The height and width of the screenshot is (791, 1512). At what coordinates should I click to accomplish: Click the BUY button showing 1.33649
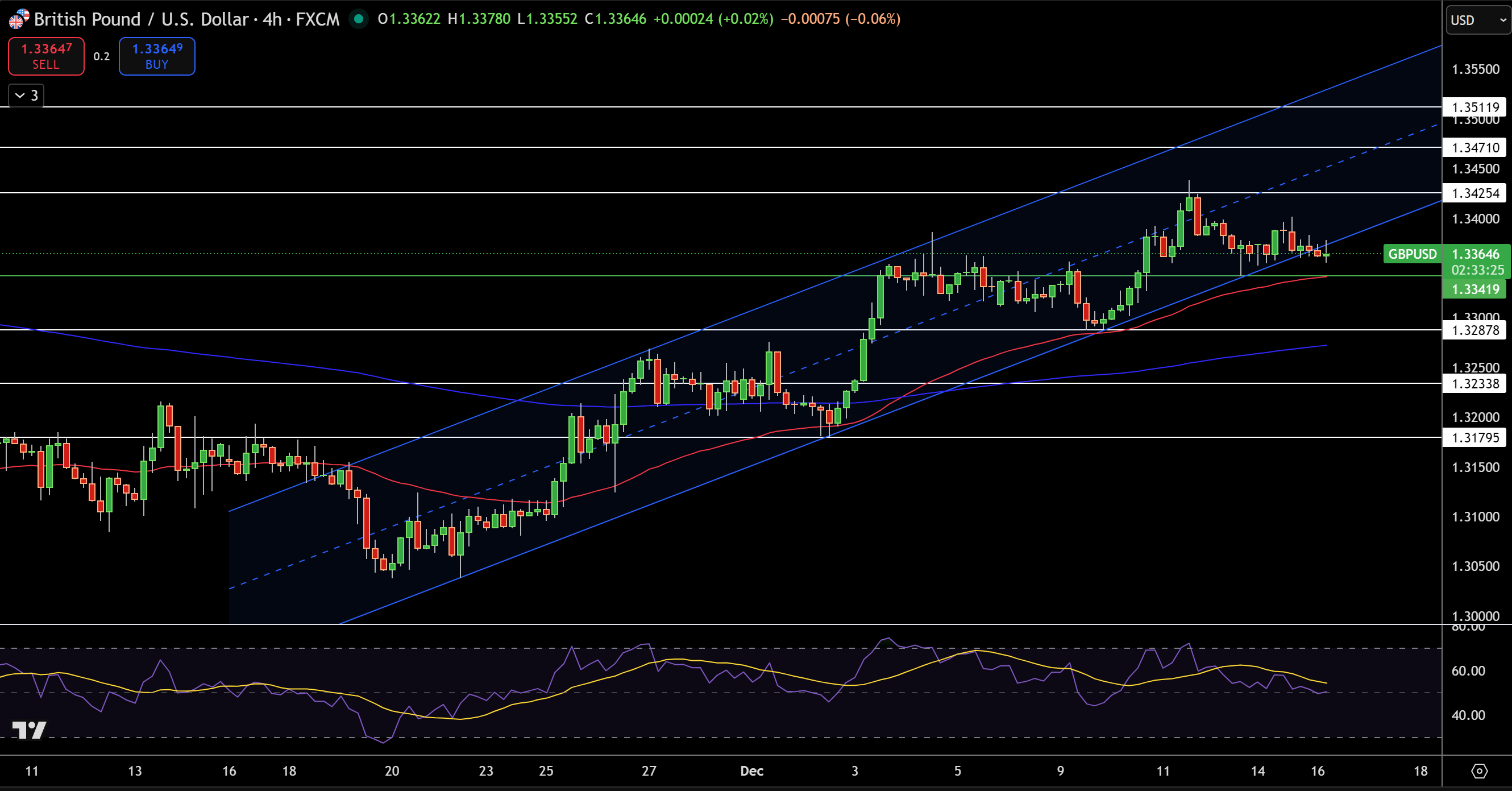[x=157, y=56]
